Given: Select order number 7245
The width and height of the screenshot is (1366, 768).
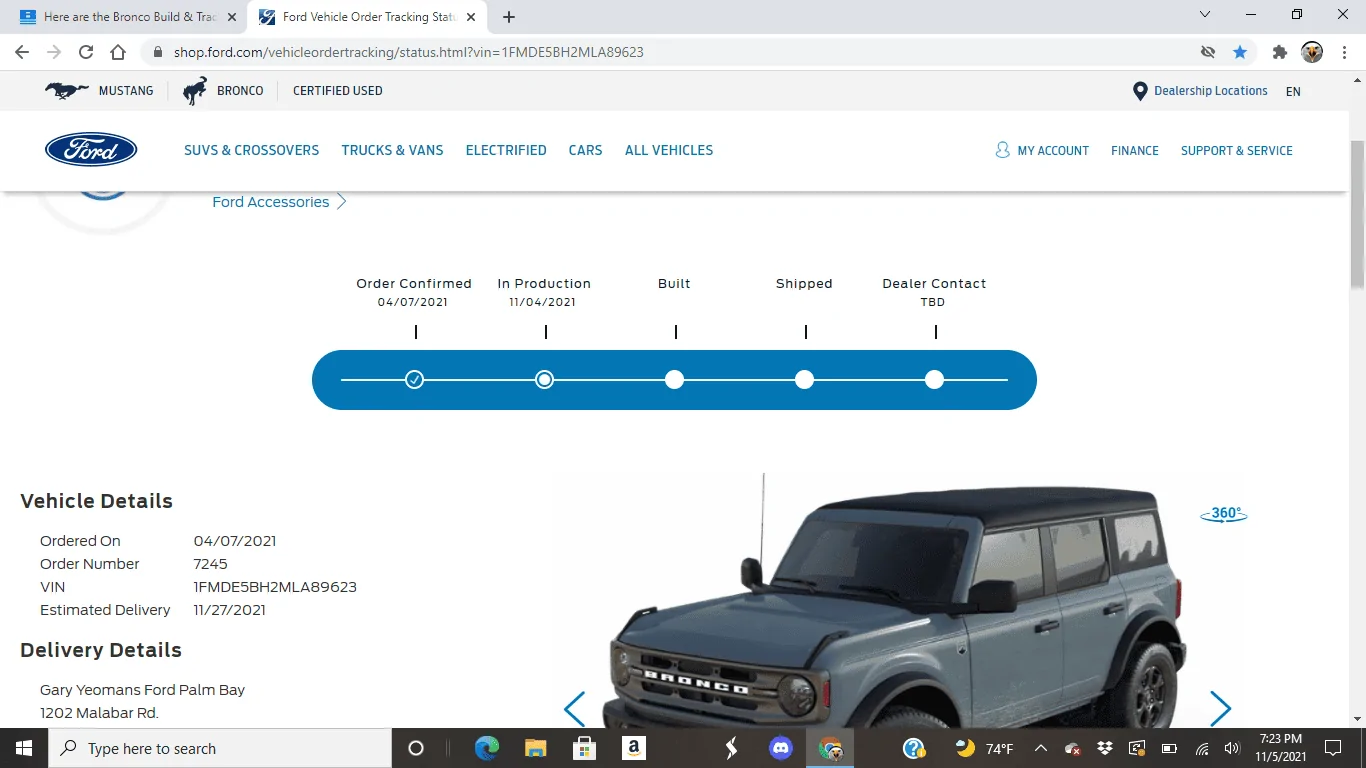Looking at the screenshot, I should (x=211, y=564).
